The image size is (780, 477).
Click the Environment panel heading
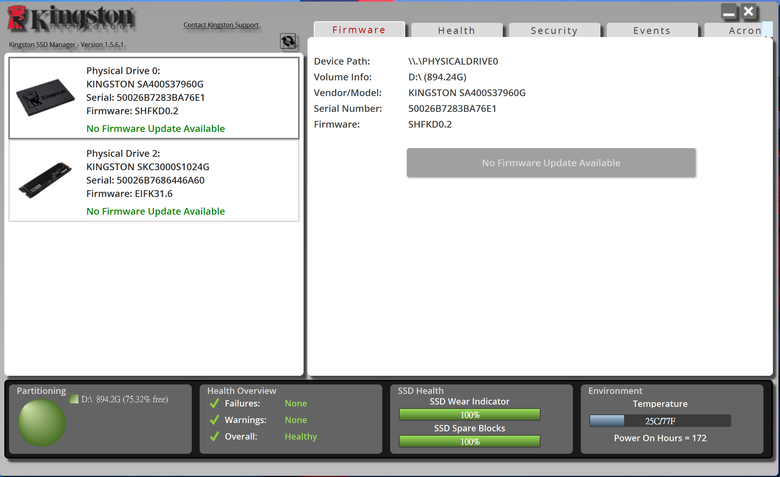[615, 390]
